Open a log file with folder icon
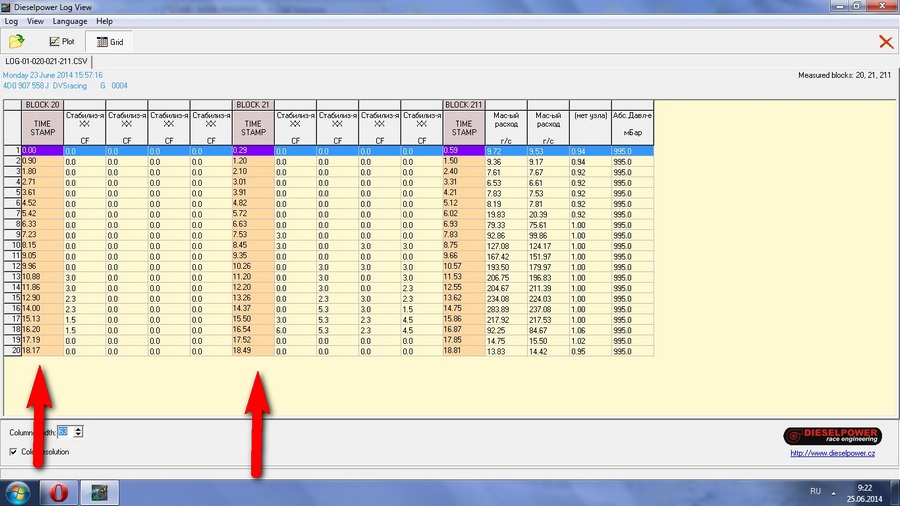This screenshot has height=506, width=900. (17, 42)
